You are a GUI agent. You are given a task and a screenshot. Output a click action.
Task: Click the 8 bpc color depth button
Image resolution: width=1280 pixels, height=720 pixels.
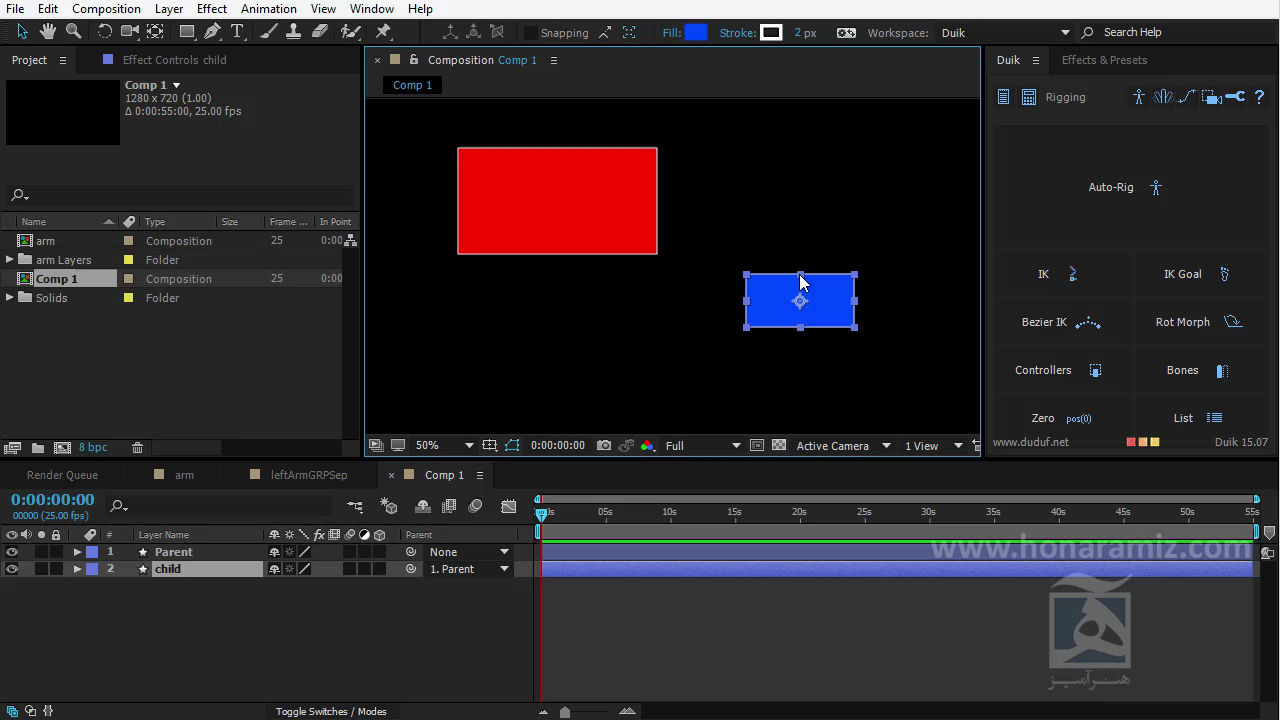tap(93, 448)
